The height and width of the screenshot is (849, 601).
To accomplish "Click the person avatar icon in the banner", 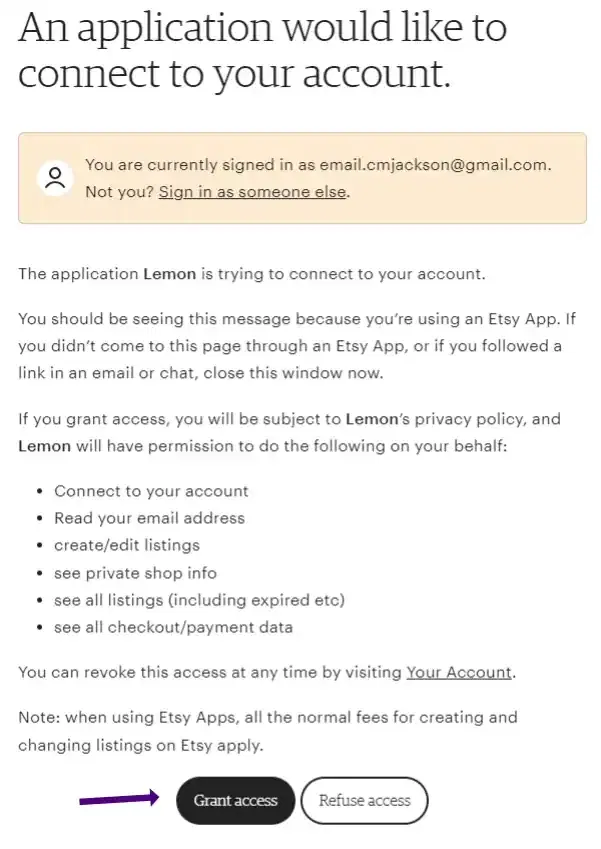I will pos(55,177).
